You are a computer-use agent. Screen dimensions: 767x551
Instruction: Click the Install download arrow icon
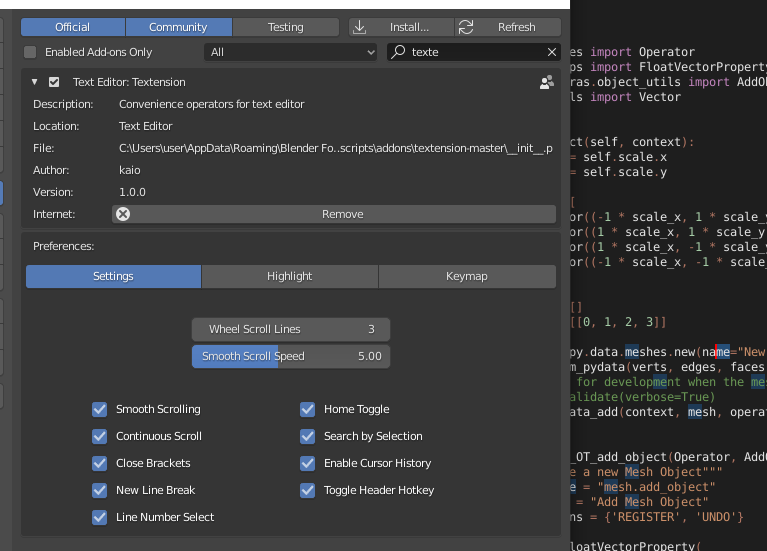[x=360, y=27]
